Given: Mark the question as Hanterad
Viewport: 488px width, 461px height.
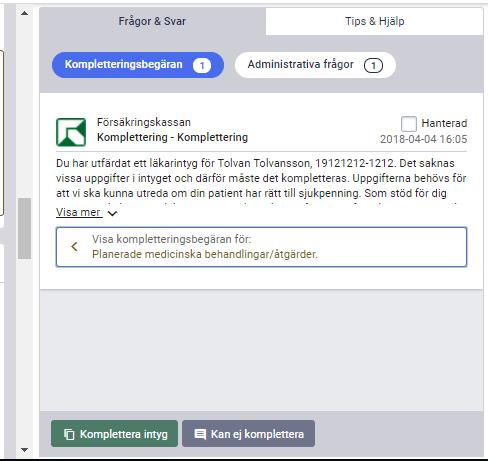Looking at the screenshot, I should pyautogui.click(x=409, y=124).
